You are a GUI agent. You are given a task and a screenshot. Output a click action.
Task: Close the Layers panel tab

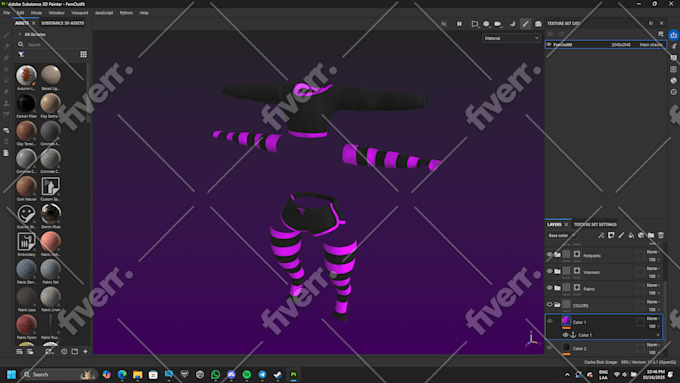pos(566,224)
